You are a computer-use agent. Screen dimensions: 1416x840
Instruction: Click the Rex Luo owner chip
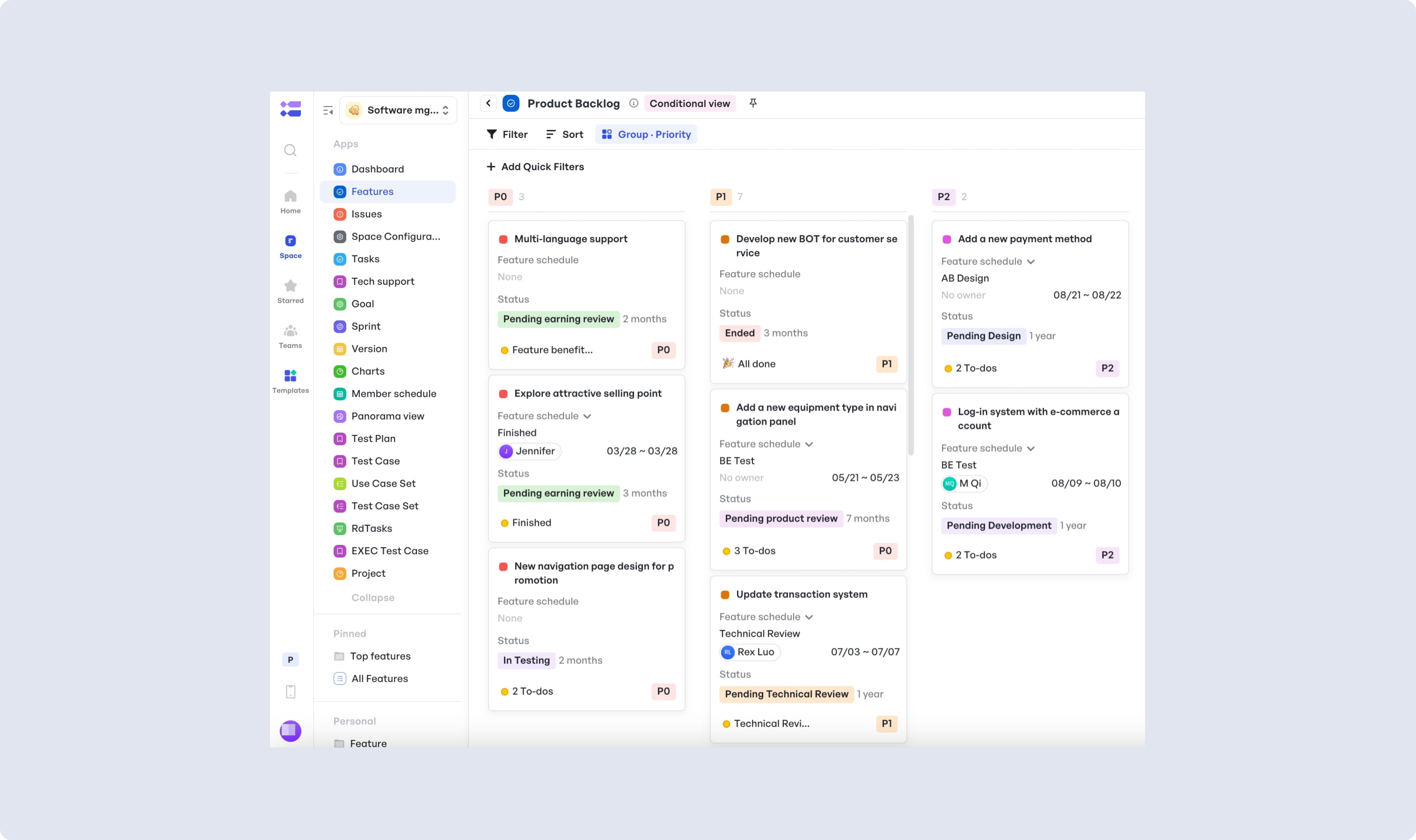pyautogui.click(x=750, y=652)
